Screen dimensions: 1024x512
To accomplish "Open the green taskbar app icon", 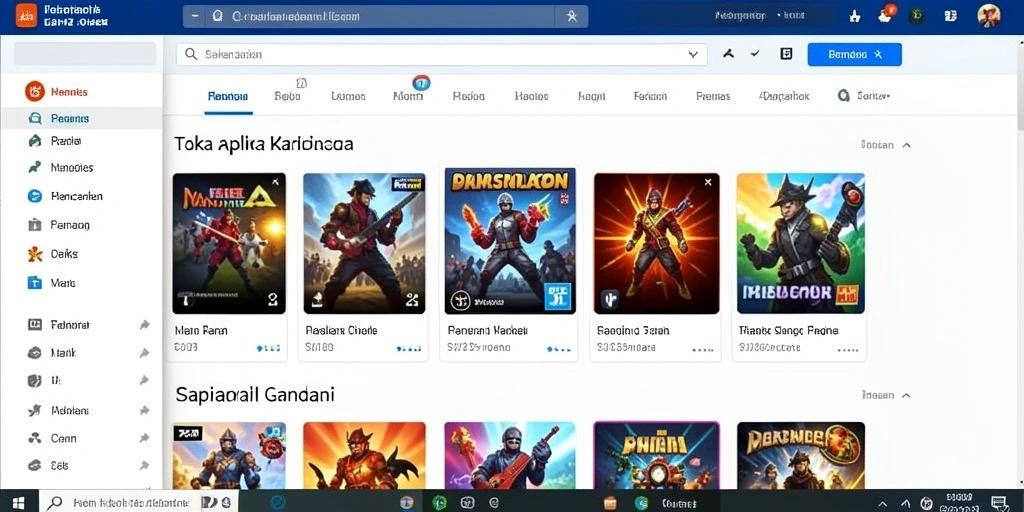I will 439,502.
